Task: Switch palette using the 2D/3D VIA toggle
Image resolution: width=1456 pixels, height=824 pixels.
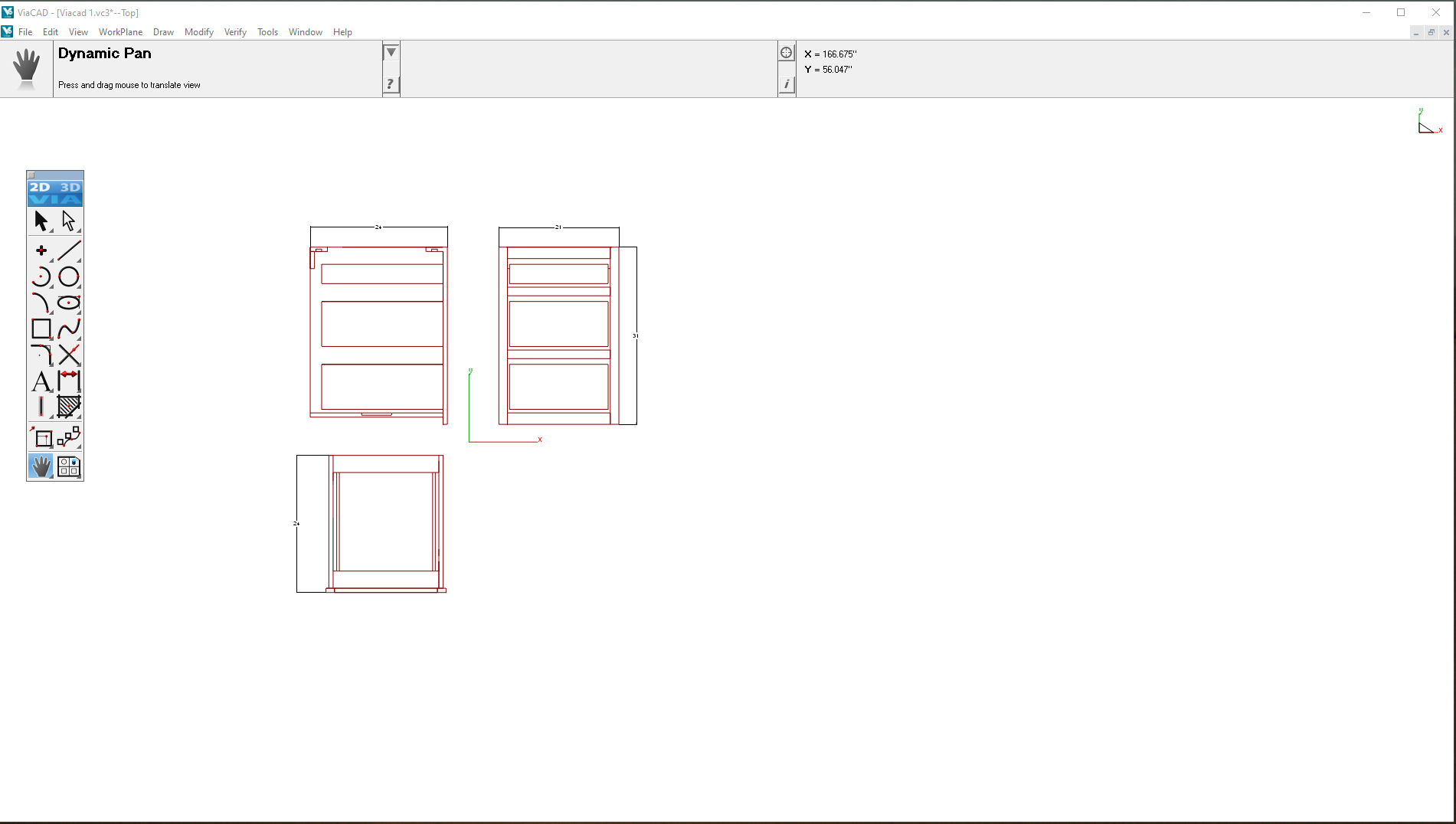Action: (55, 193)
